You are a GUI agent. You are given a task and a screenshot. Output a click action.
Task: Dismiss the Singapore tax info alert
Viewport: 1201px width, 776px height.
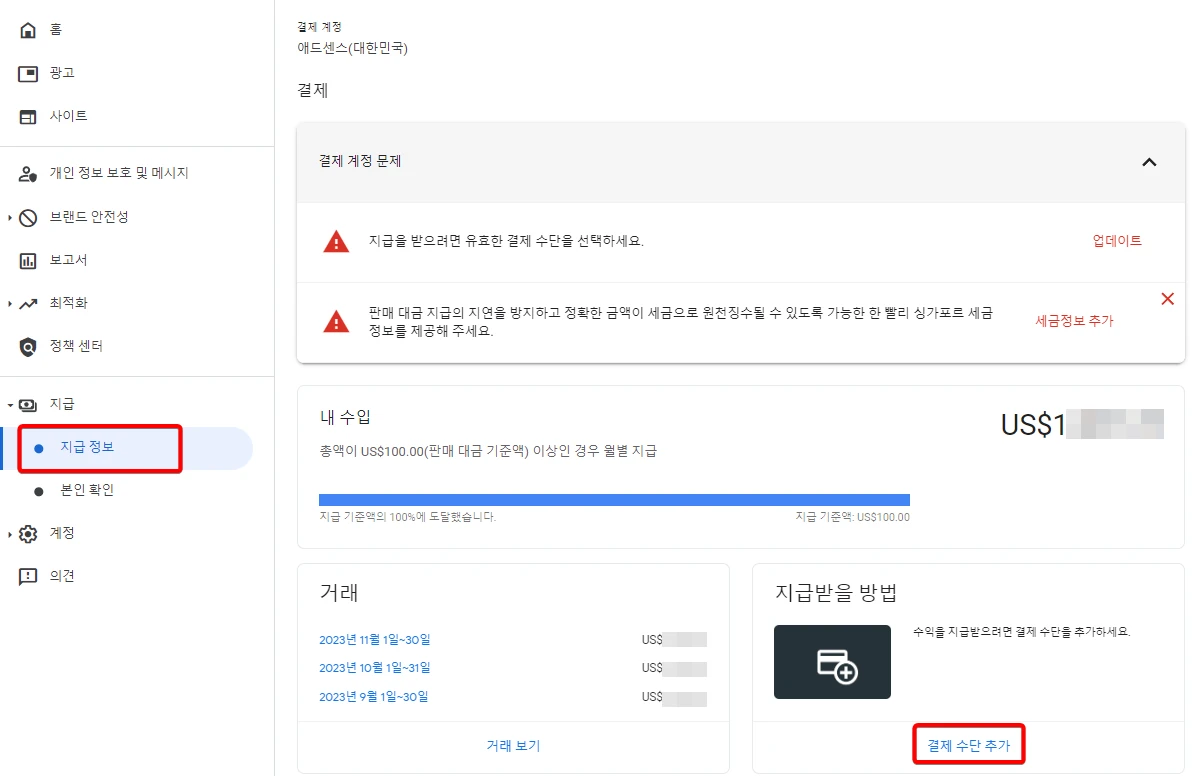coord(1167,298)
